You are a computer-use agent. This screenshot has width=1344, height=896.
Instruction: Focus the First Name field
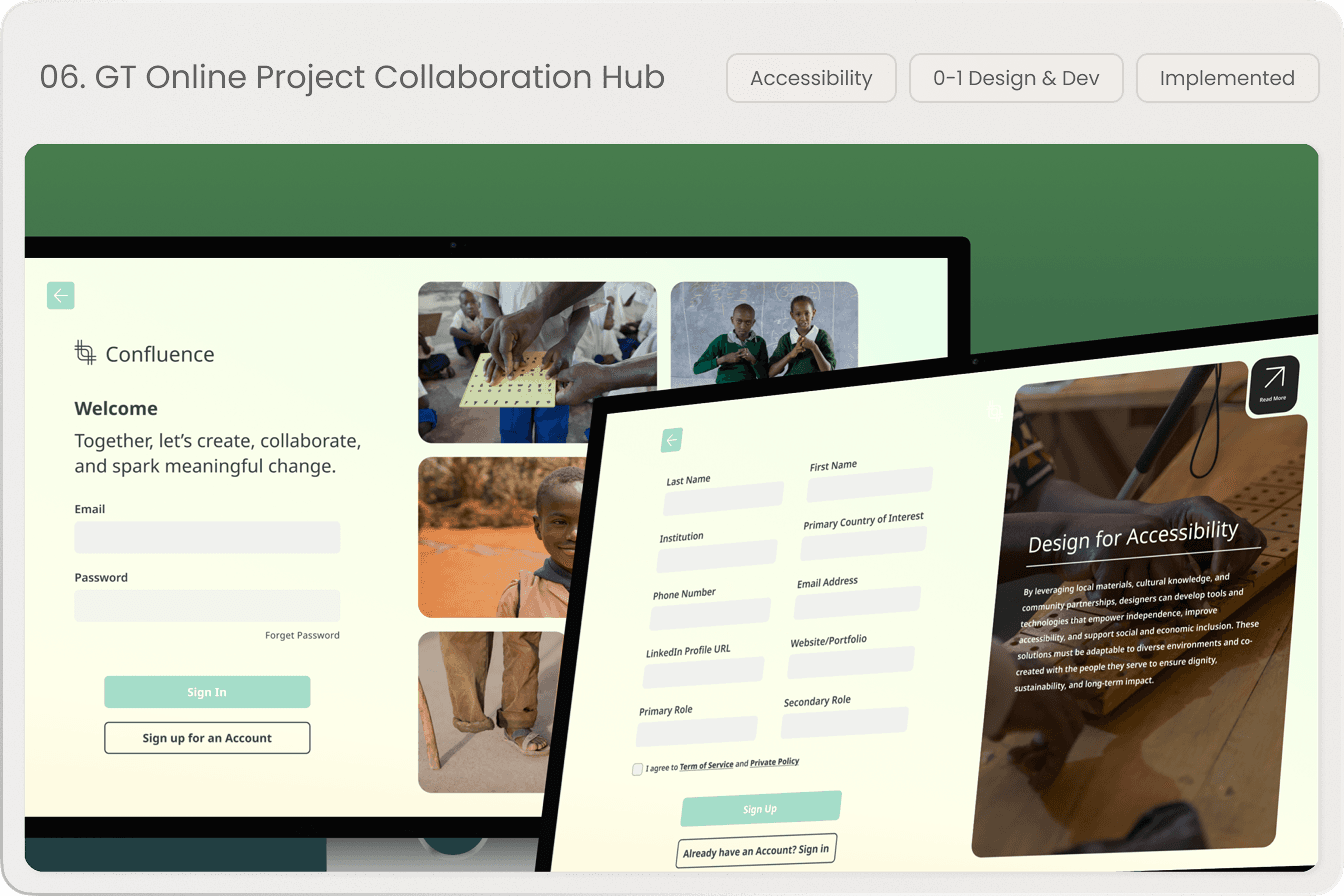click(869, 484)
